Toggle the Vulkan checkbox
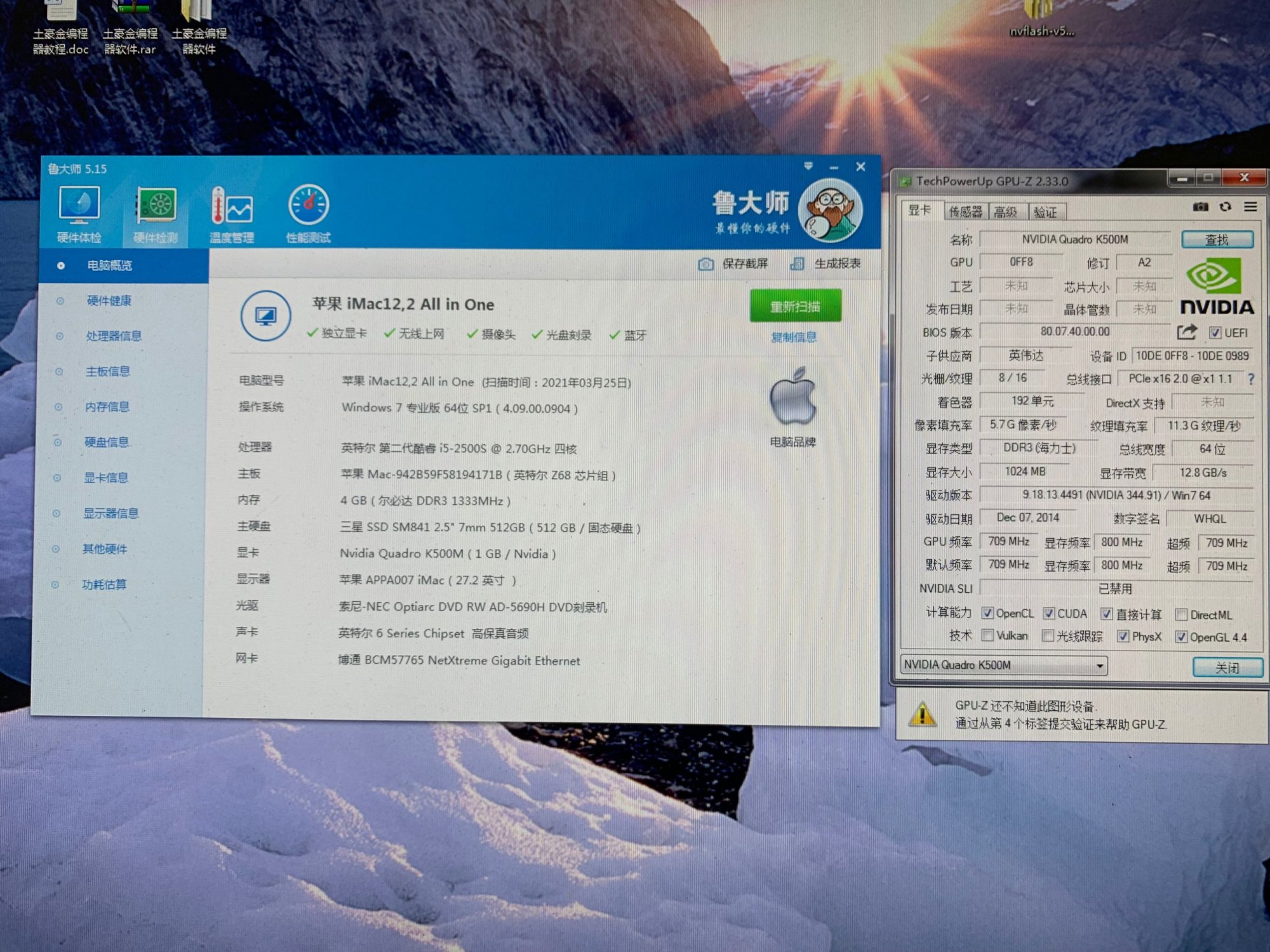1270x952 pixels. click(x=987, y=635)
